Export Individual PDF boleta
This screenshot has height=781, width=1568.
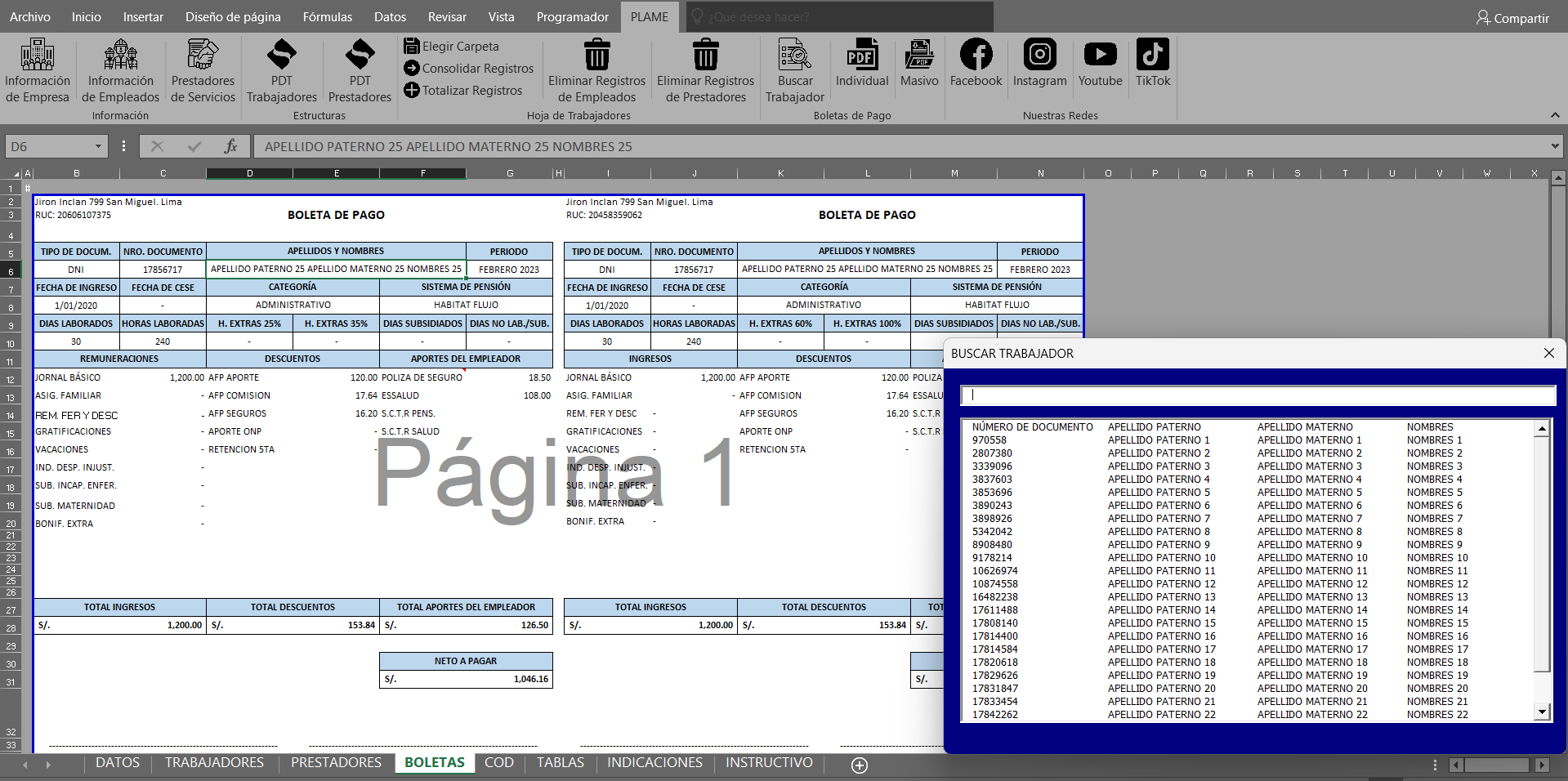tap(862, 64)
